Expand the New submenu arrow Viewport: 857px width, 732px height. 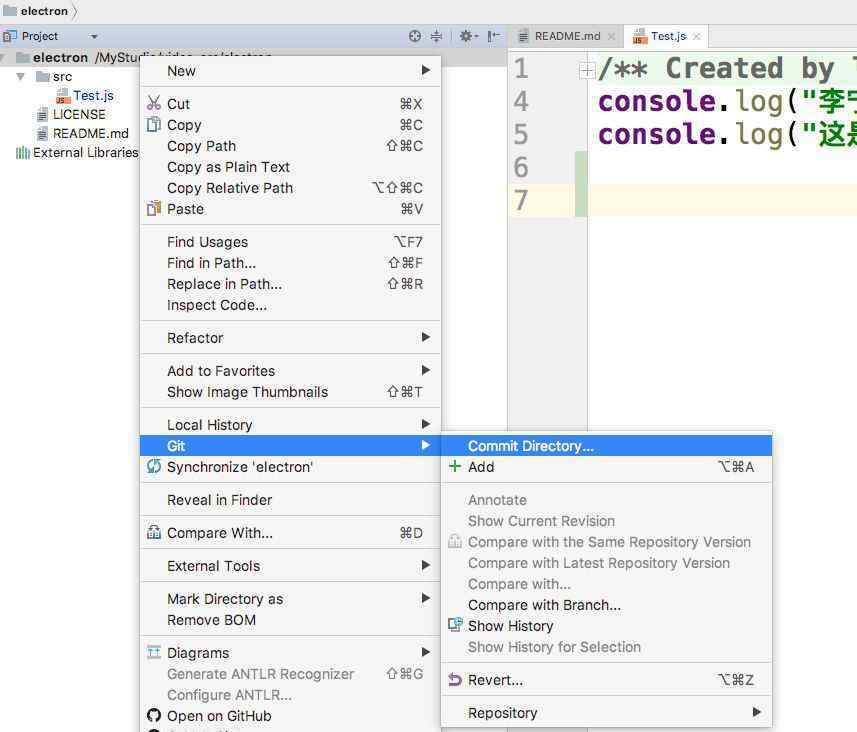click(426, 70)
